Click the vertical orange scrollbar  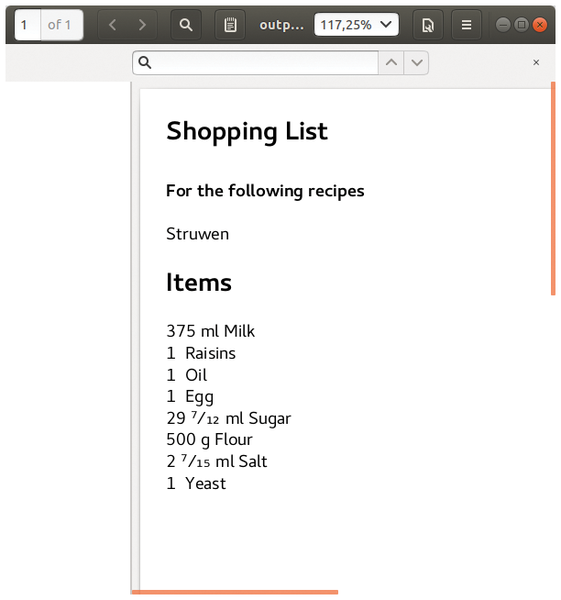pos(553,188)
